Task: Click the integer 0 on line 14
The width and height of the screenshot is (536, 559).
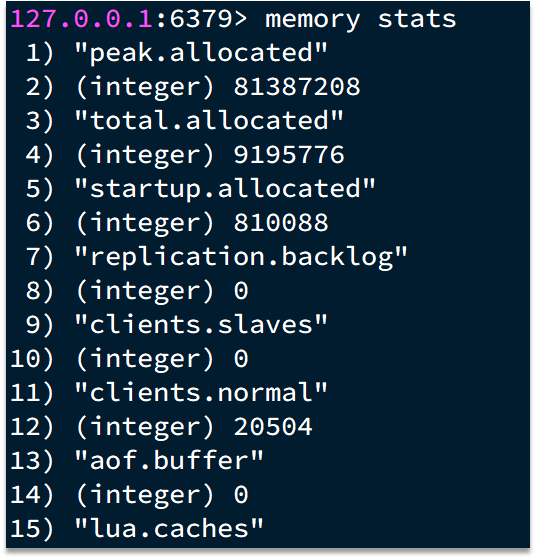Action: 241,494
